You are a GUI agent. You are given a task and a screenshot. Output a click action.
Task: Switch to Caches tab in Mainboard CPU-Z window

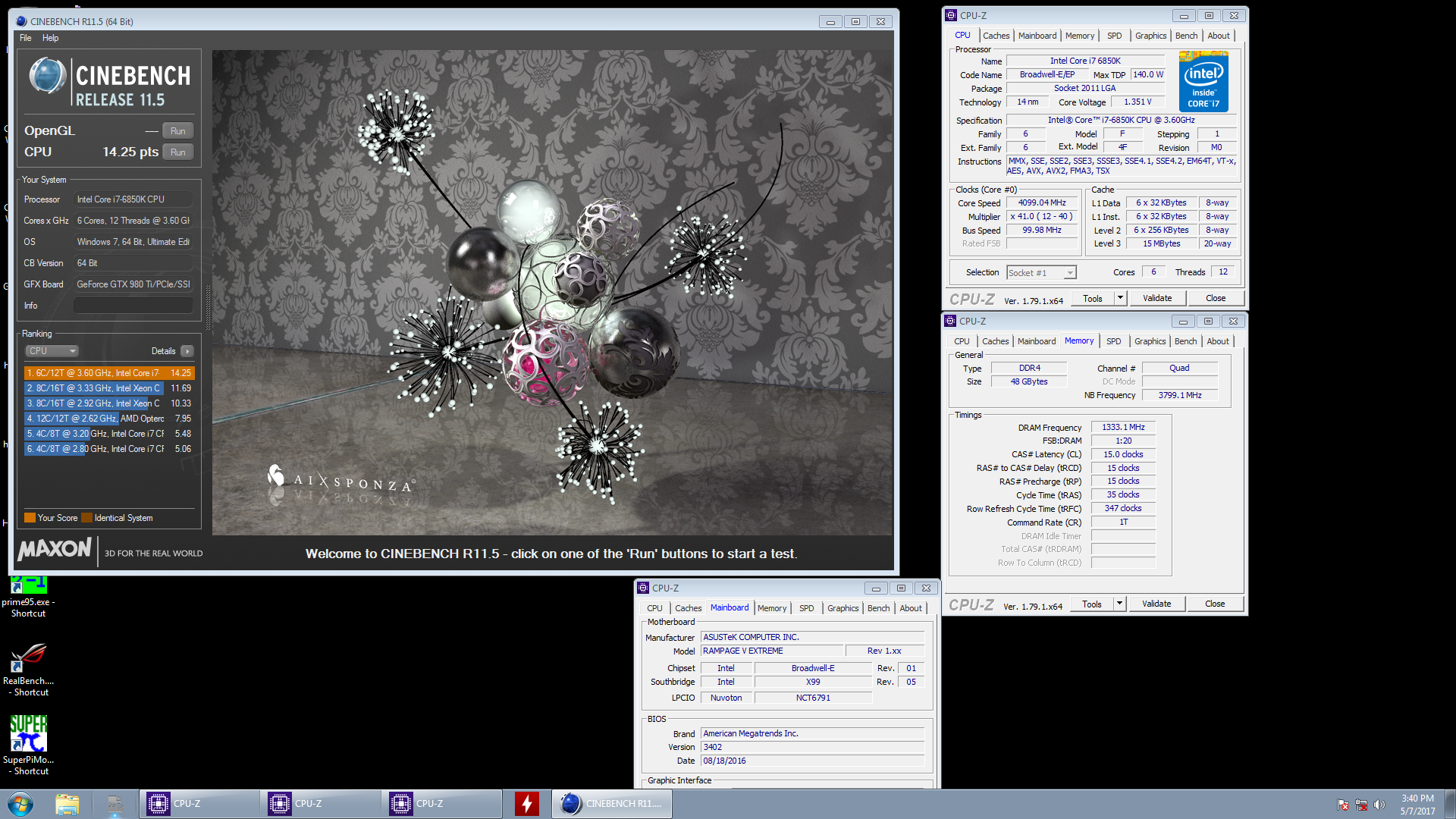click(688, 608)
